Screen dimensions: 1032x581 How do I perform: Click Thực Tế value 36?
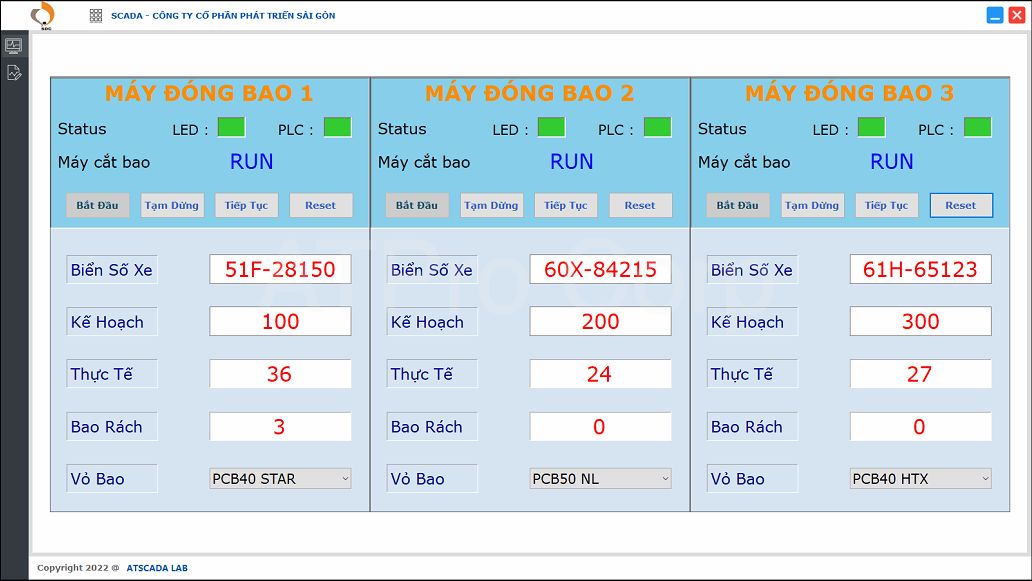click(280, 374)
